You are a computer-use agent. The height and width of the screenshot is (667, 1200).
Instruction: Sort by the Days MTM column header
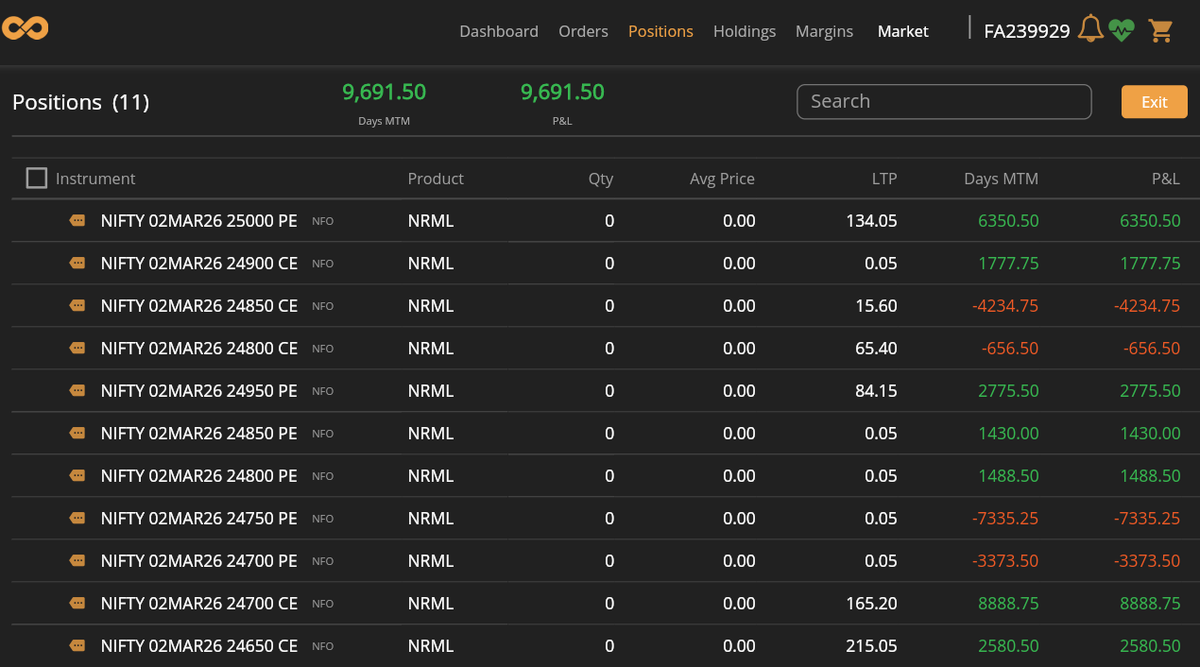1001,179
